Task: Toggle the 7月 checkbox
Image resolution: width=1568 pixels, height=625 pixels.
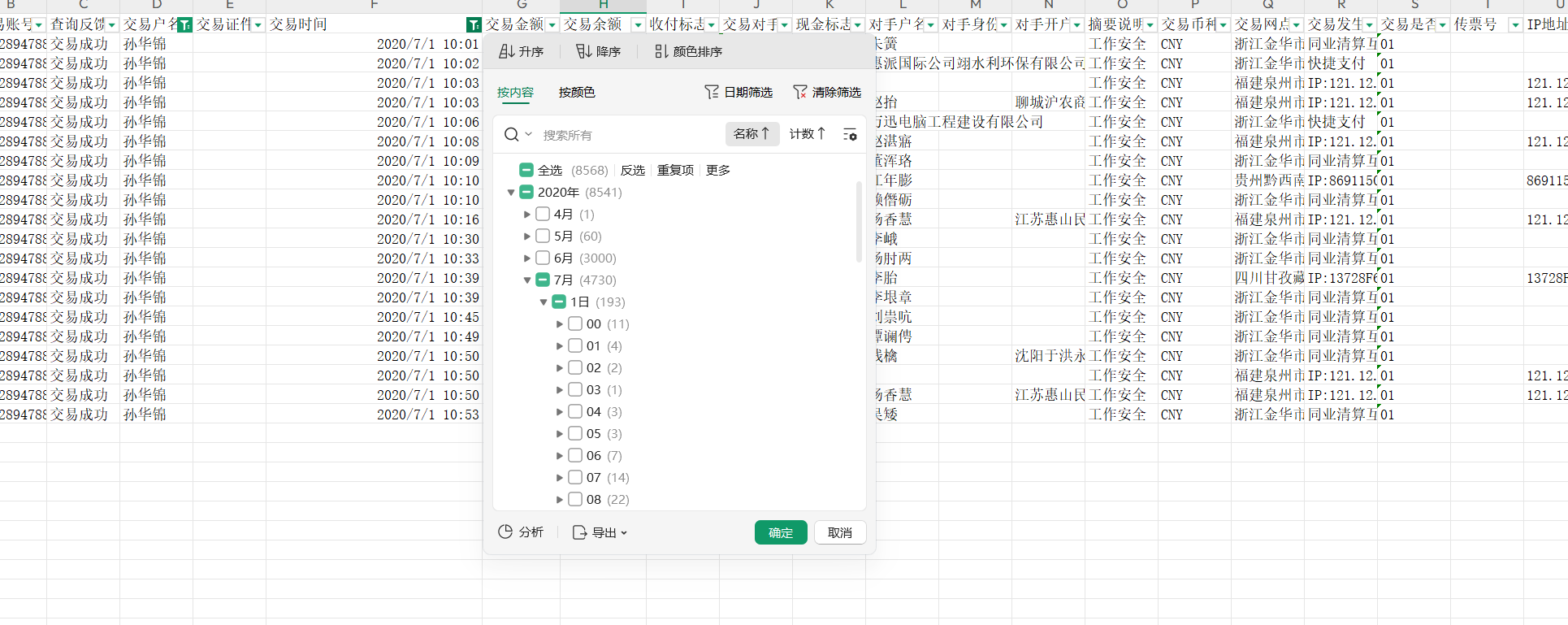Action: click(x=543, y=280)
